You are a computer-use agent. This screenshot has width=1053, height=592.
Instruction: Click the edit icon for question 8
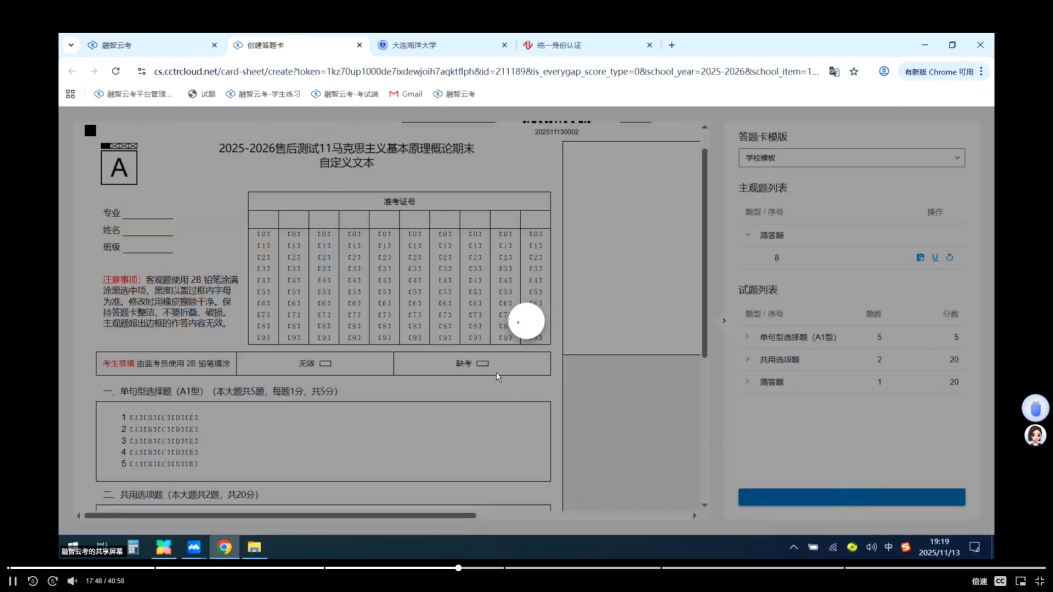[920, 258]
